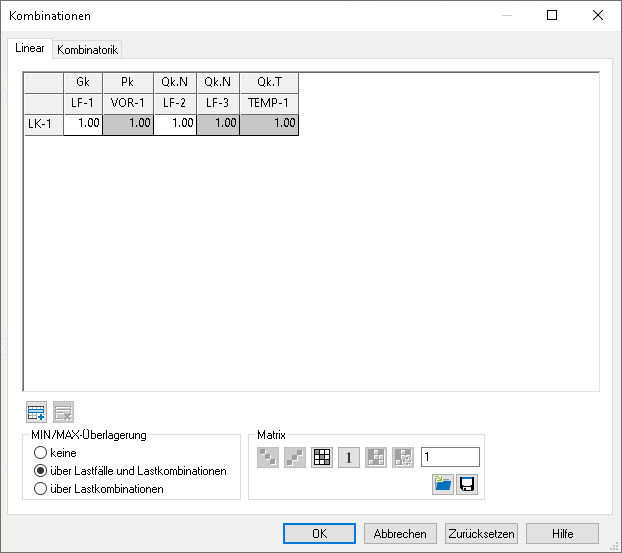
Task: Click the add combination row icon
Action: (x=37, y=412)
